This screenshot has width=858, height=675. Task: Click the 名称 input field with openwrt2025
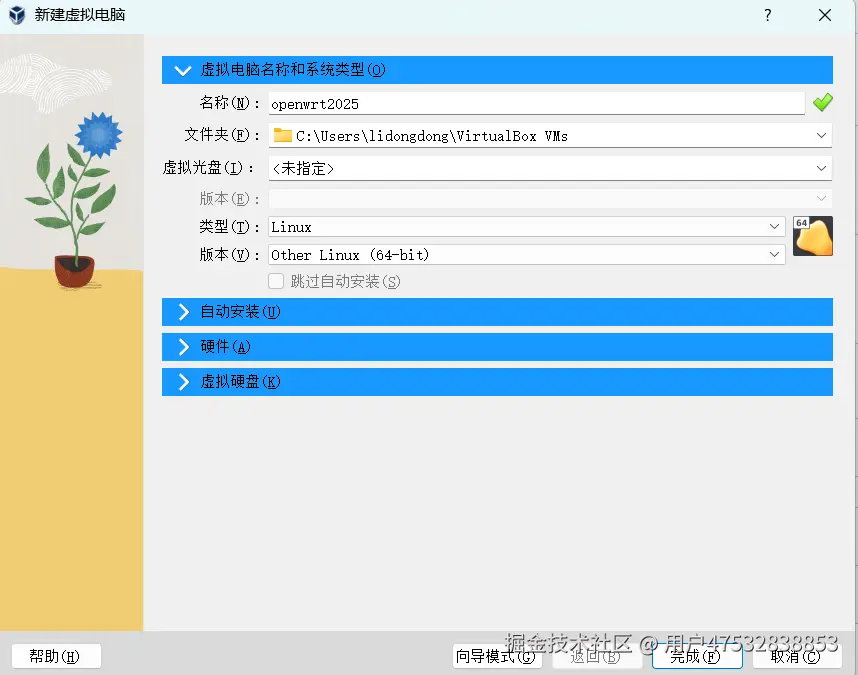coord(536,103)
